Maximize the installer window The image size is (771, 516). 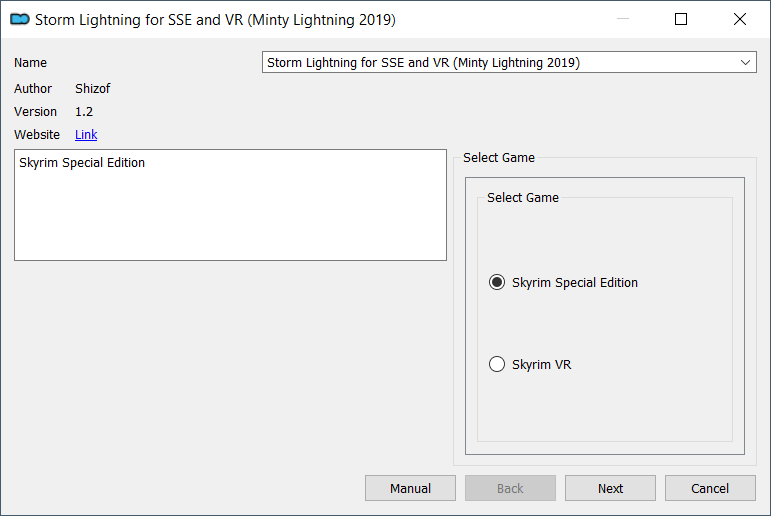[x=681, y=19]
